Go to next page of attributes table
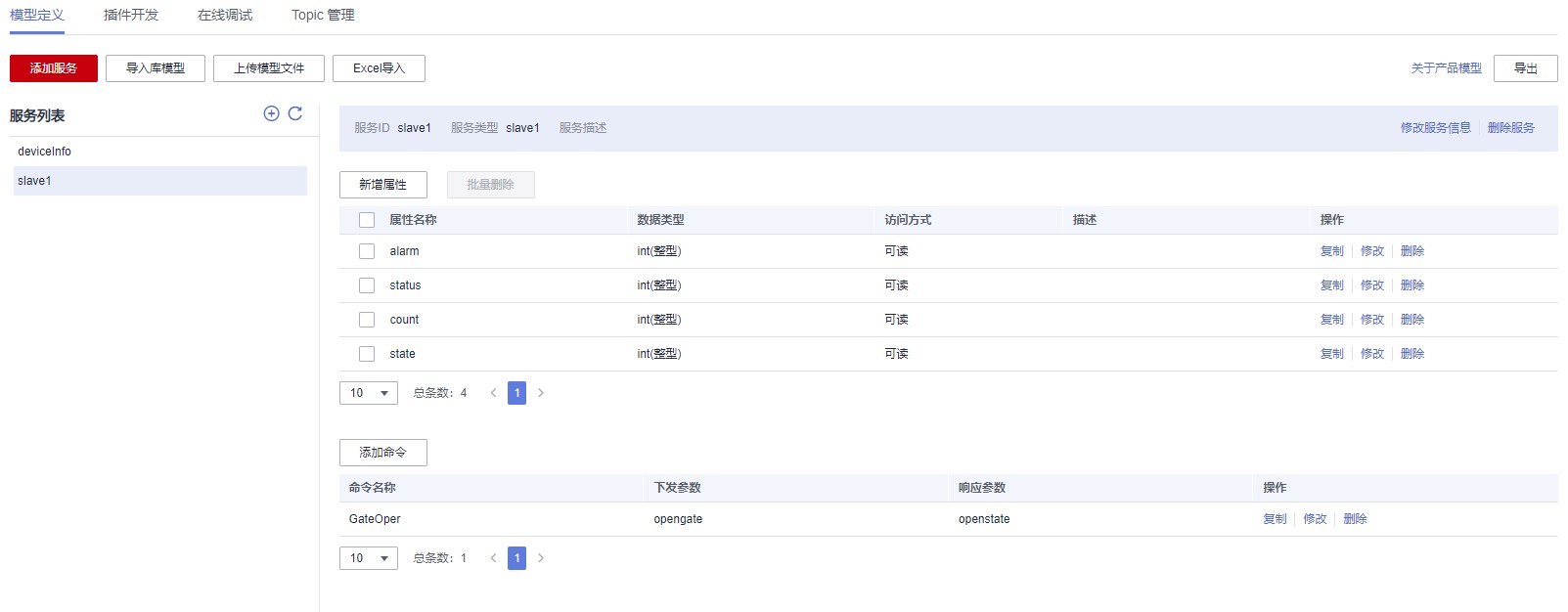The width and height of the screenshot is (1568, 612). tap(540, 393)
